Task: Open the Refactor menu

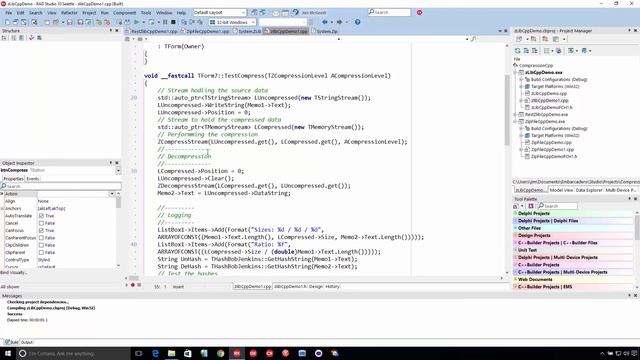Action: coord(69,13)
